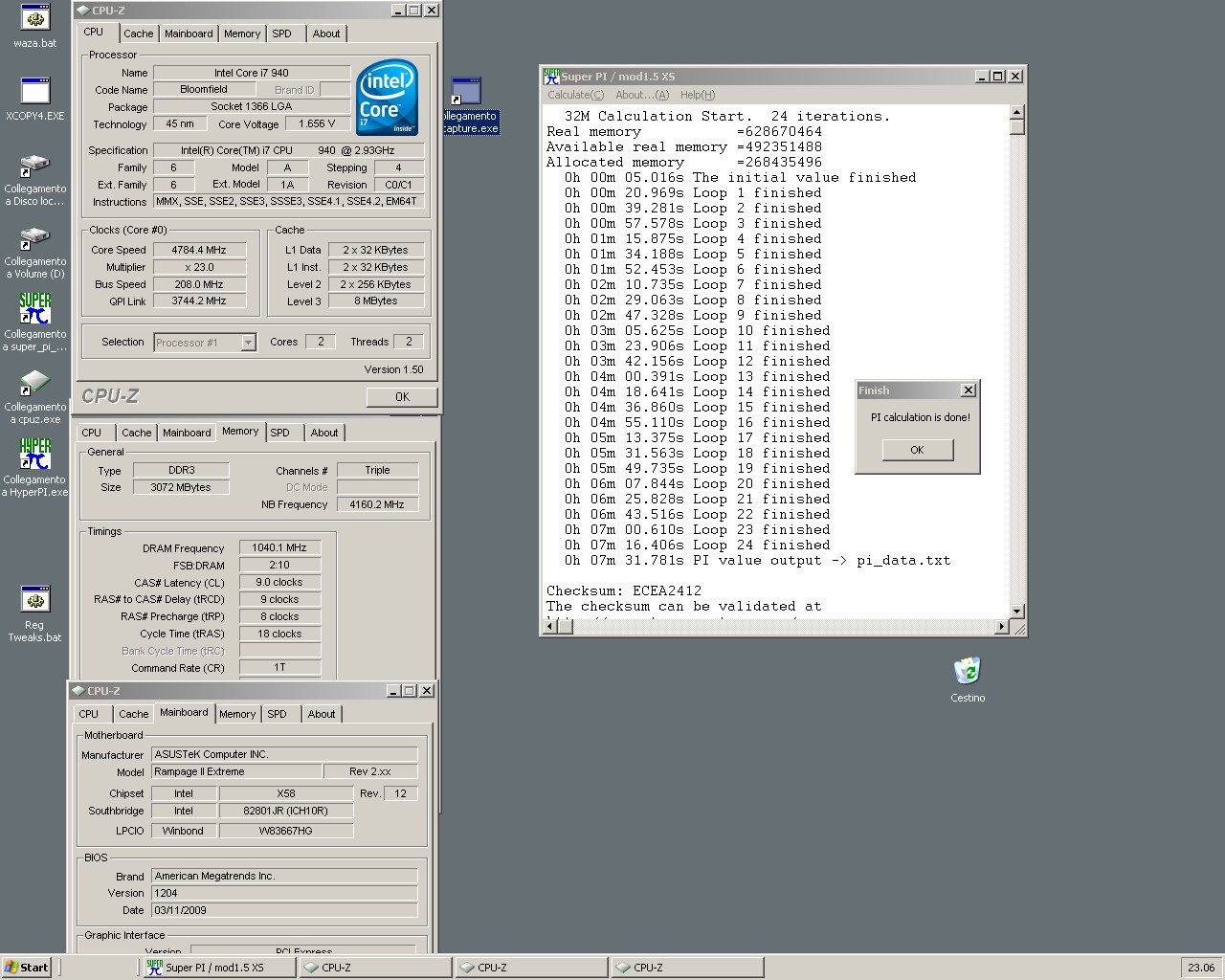
Task: Open About menu in Super PI
Action: [642, 95]
